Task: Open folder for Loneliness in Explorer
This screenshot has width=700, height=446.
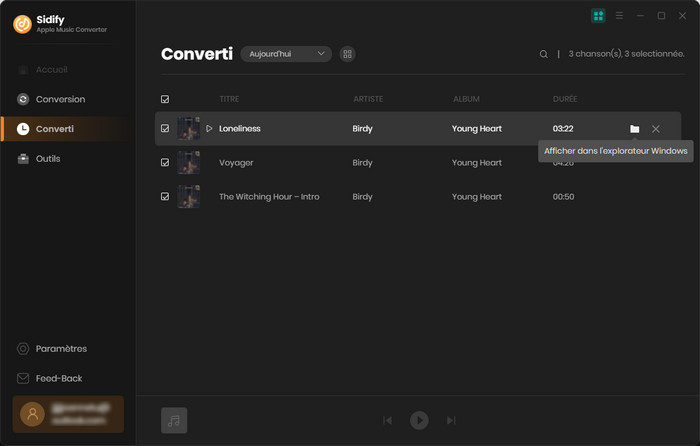Action: (x=634, y=129)
